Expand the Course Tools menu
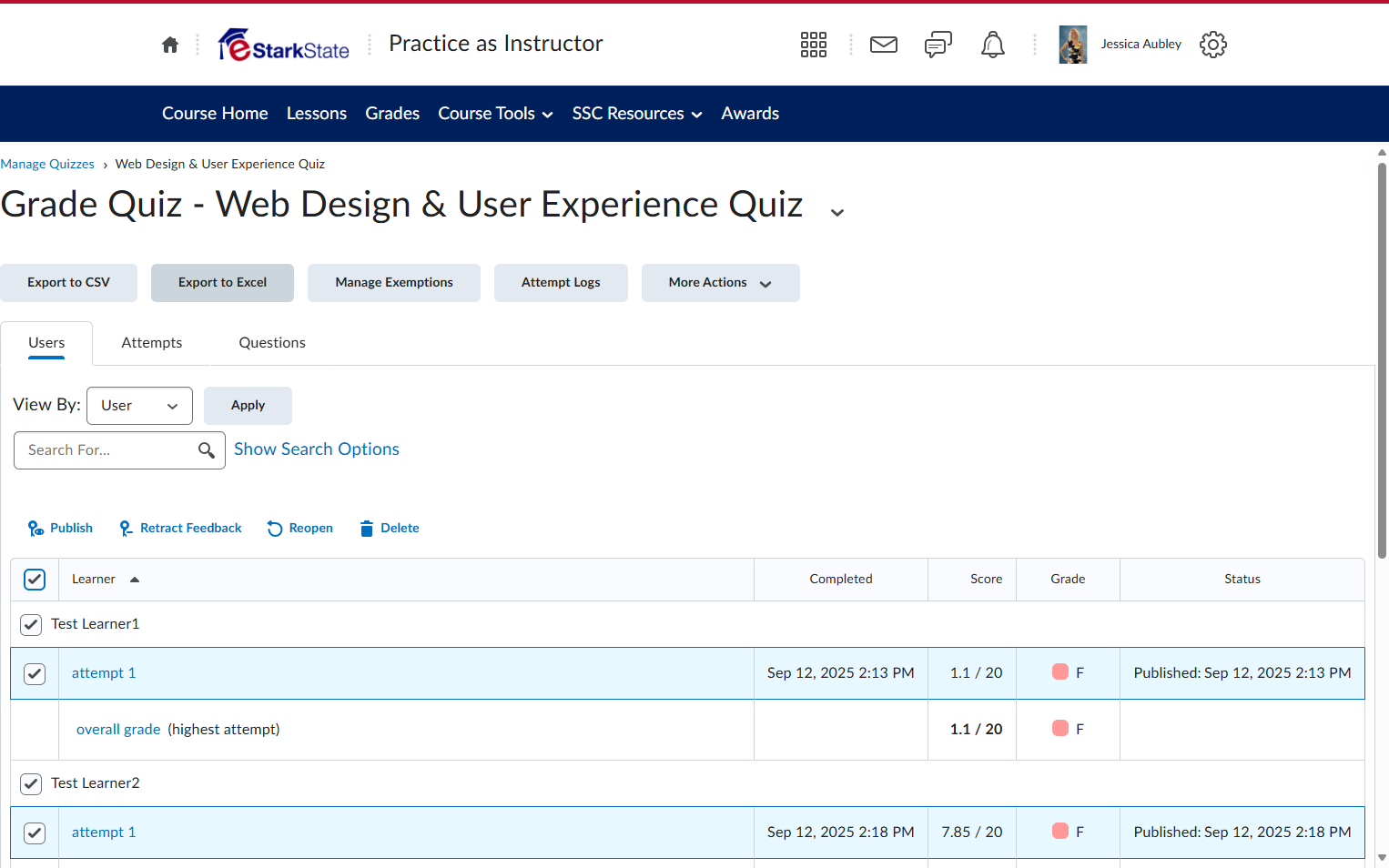 pos(496,114)
